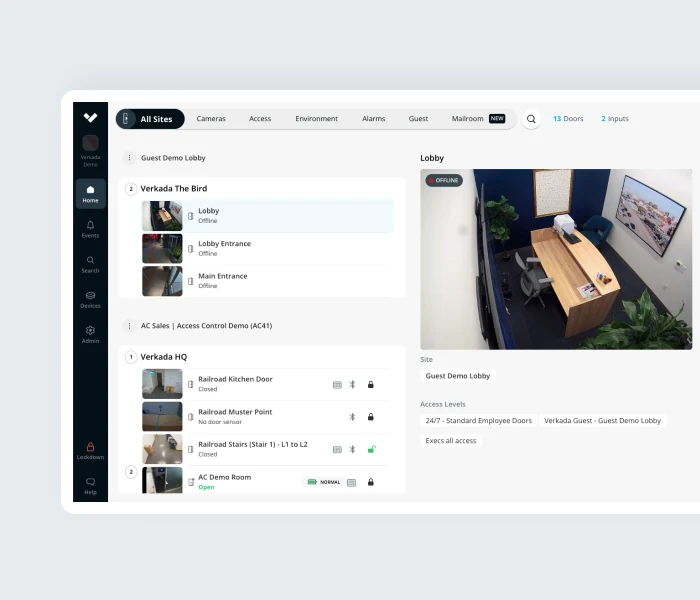Click the 13 Doors link

click(568, 119)
